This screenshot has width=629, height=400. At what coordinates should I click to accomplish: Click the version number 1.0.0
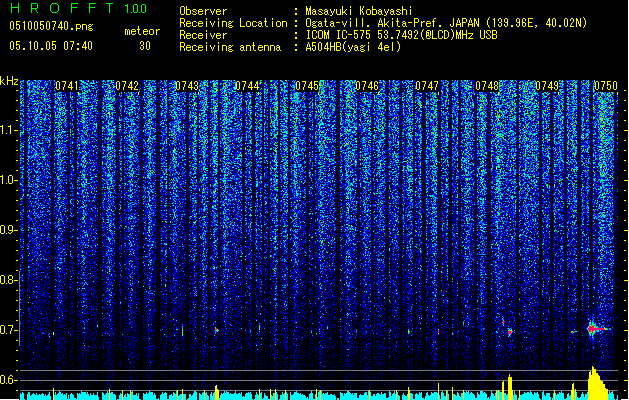pyautogui.click(x=135, y=9)
